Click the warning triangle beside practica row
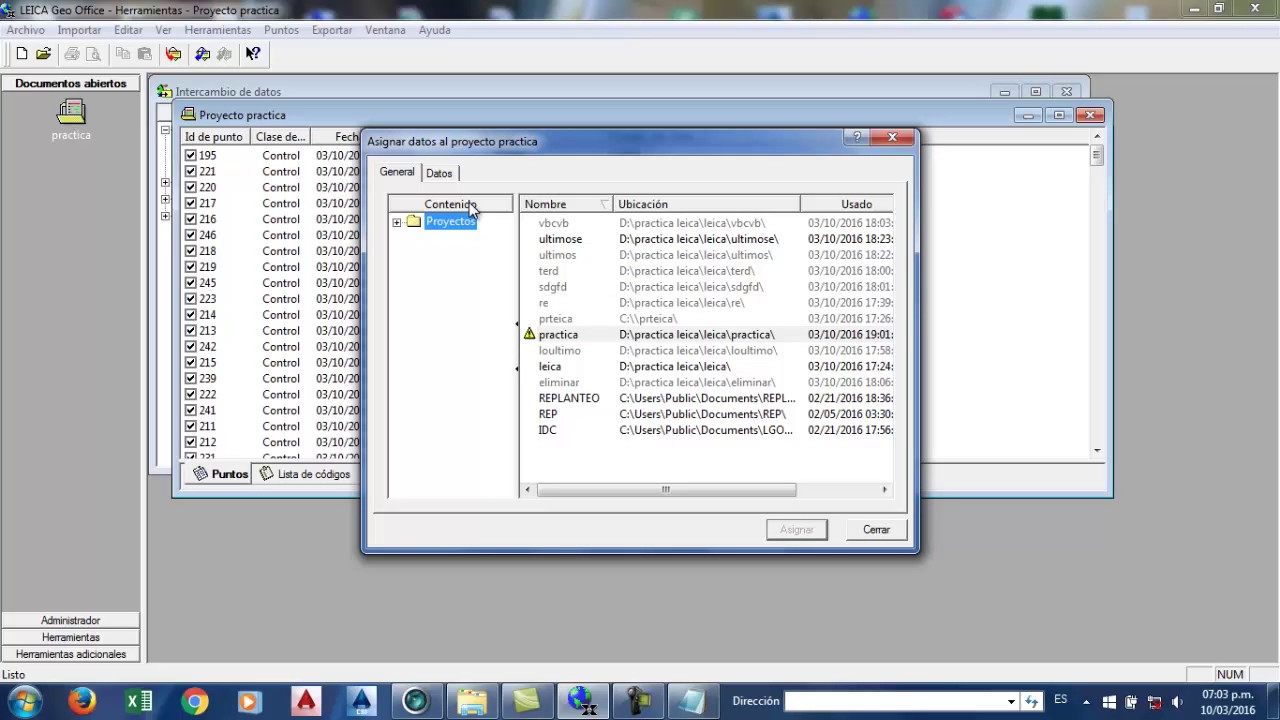The width and height of the screenshot is (1280, 720). click(530, 334)
